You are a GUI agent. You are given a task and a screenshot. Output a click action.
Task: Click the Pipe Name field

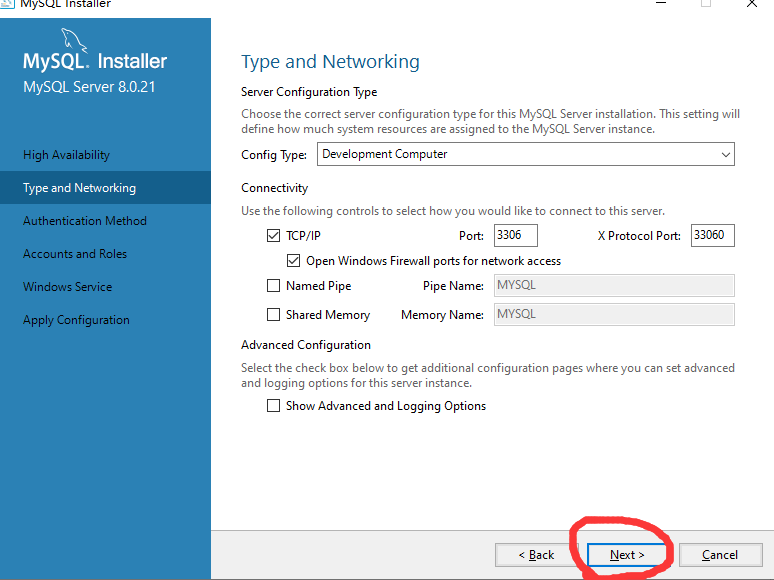tap(614, 285)
